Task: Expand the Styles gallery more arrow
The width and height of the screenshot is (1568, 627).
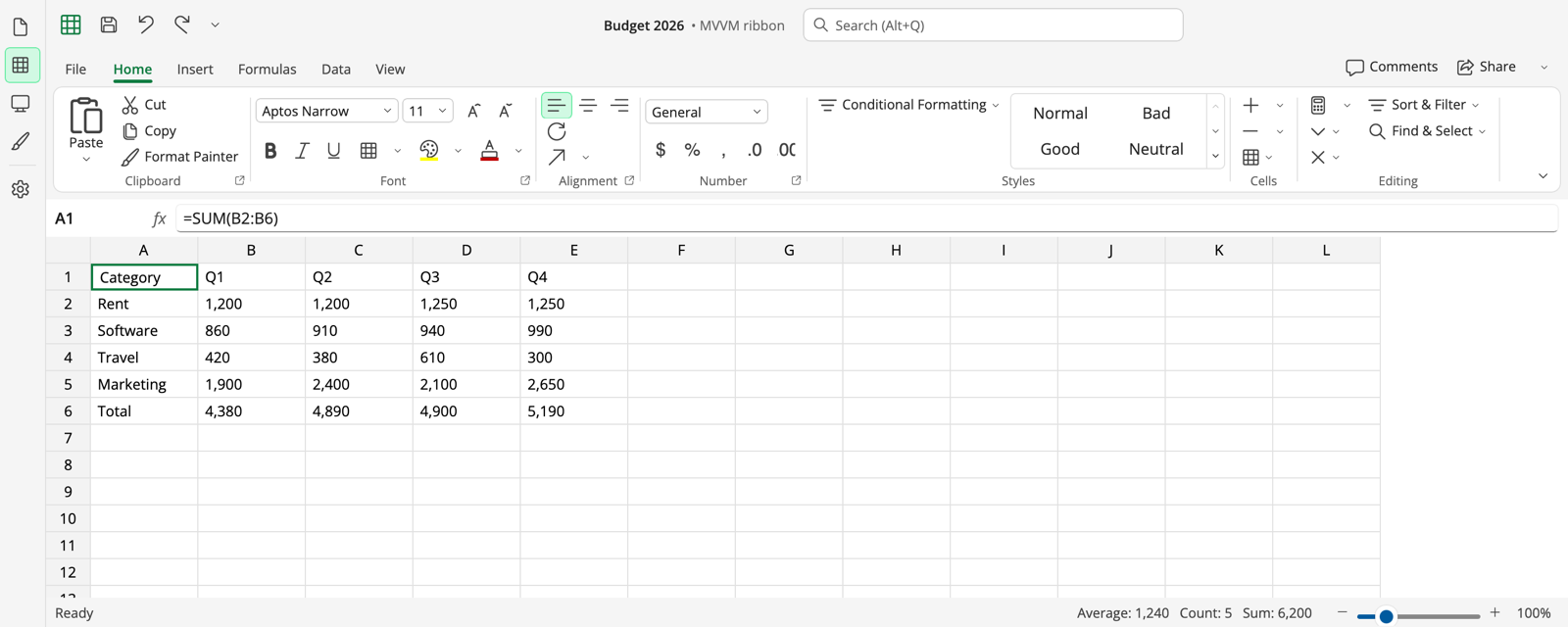Action: pyautogui.click(x=1215, y=157)
